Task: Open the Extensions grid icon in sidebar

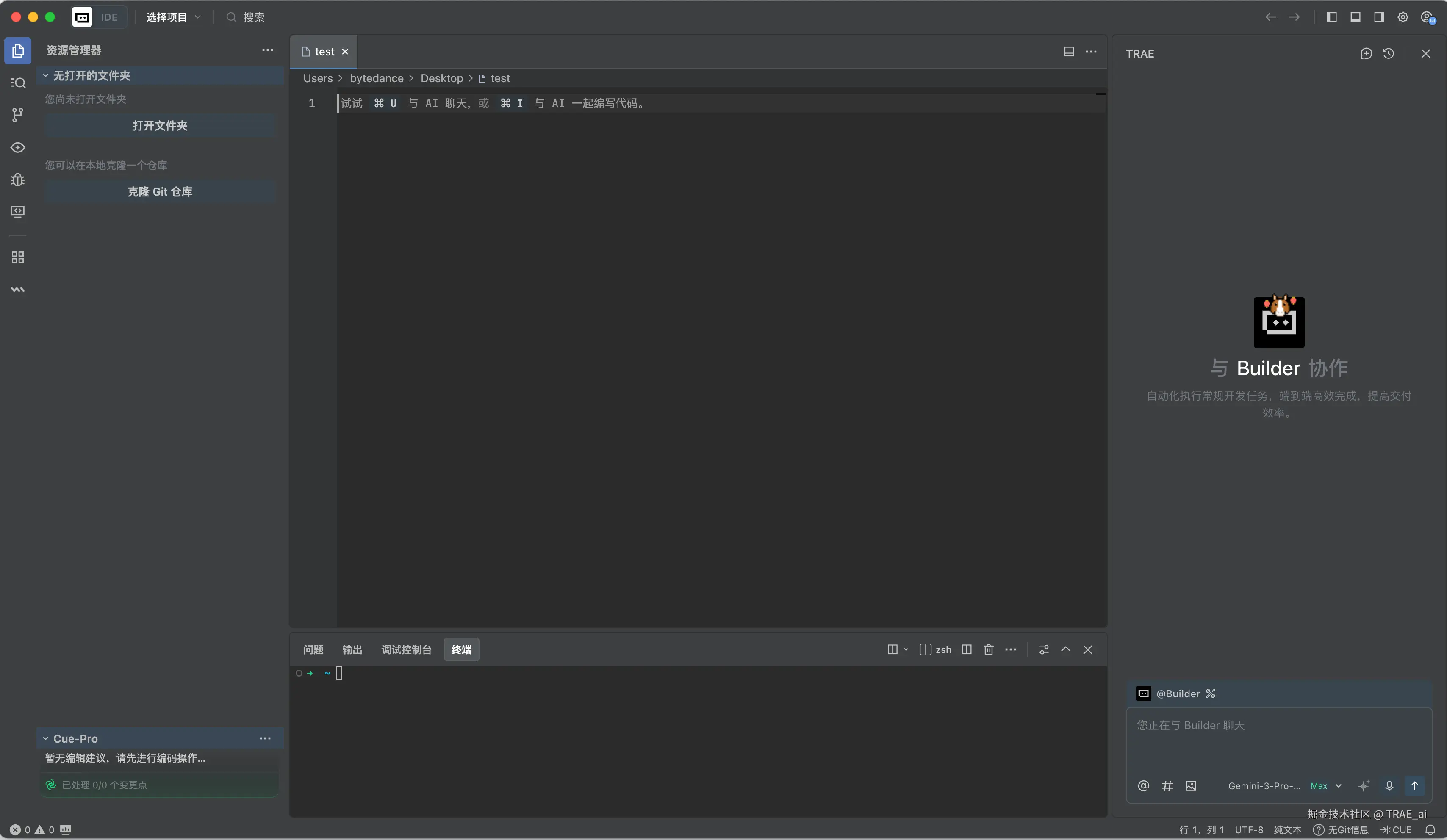Action: point(18,257)
